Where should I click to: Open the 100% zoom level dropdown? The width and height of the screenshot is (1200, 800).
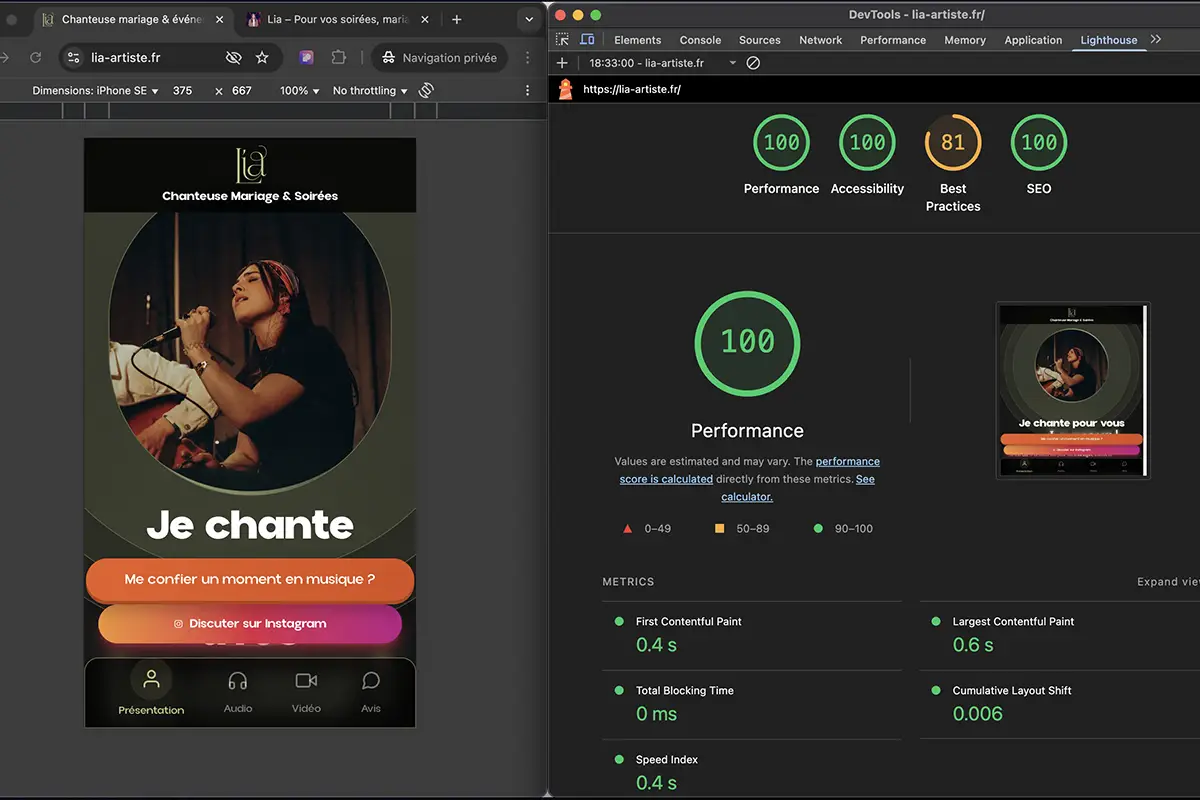tap(299, 90)
